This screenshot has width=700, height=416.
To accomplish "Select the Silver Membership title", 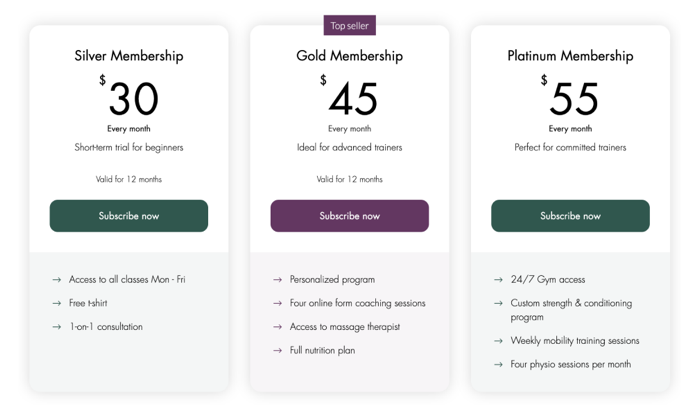I will coord(129,56).
